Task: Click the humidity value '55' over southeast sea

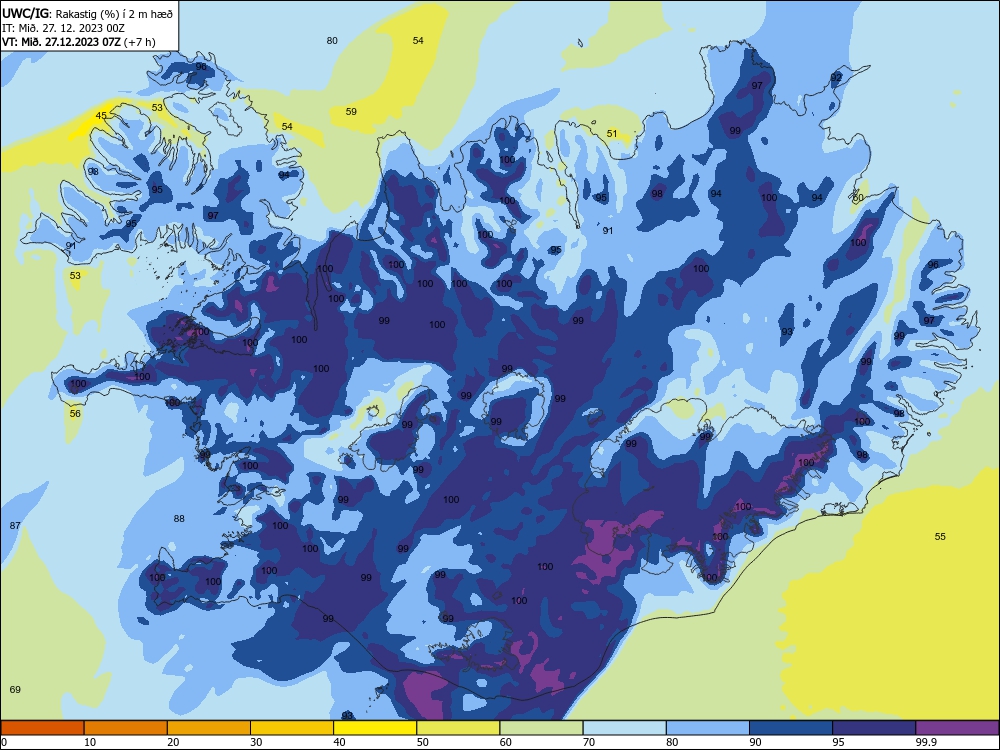Action: (x=940, y=536)
